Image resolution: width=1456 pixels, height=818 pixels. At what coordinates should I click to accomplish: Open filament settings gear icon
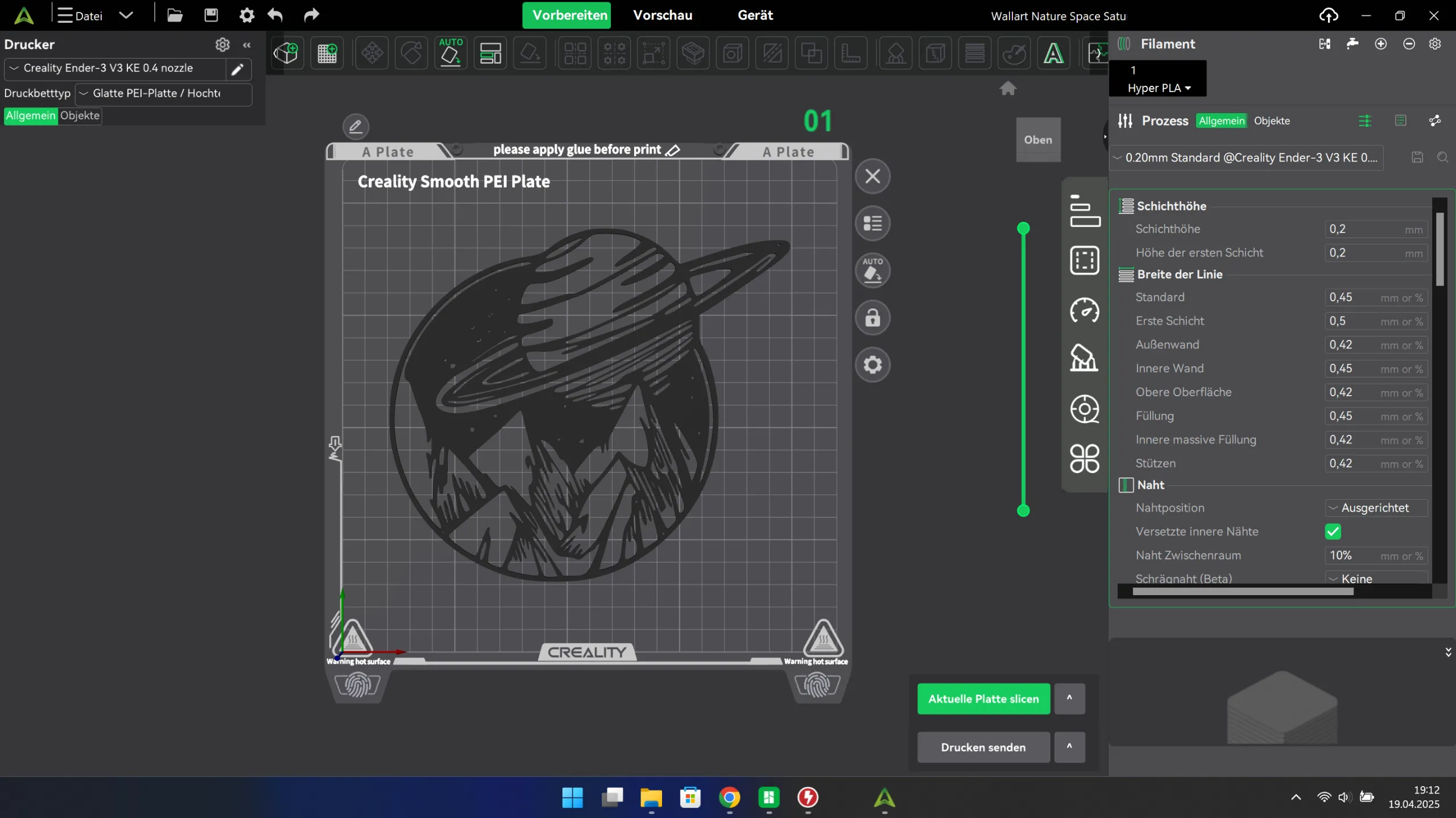click(x=1435, y=44)
